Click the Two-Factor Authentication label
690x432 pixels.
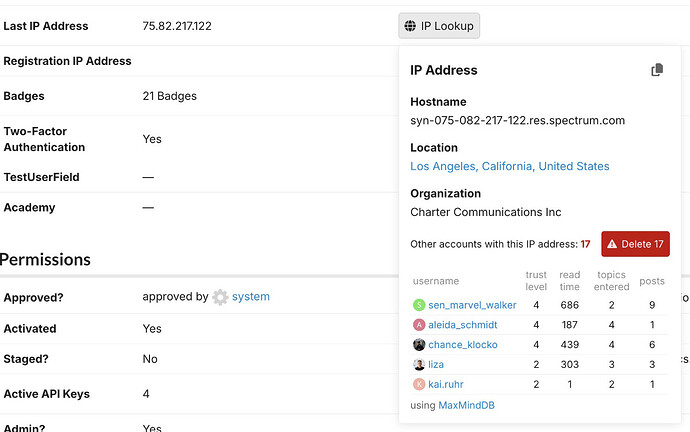click(x=44, y=139)
